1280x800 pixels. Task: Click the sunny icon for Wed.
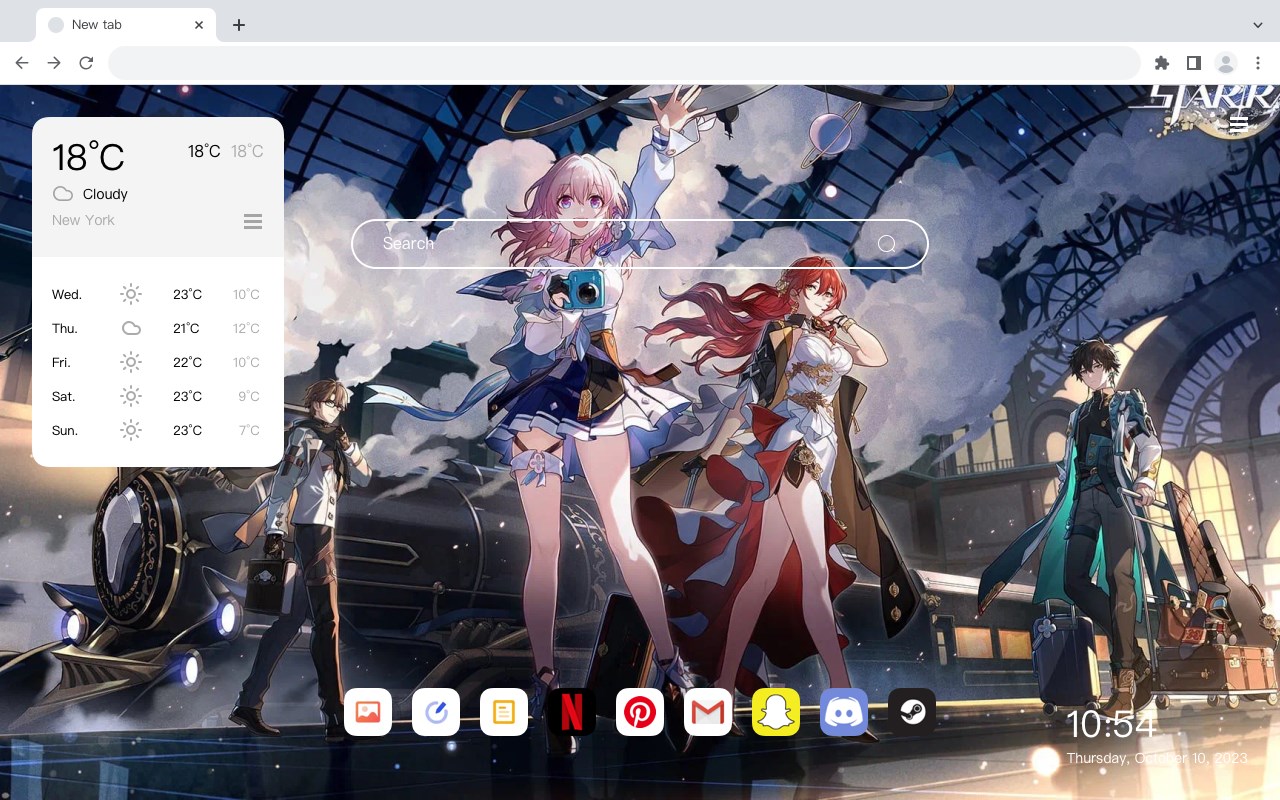pos(131,294)
